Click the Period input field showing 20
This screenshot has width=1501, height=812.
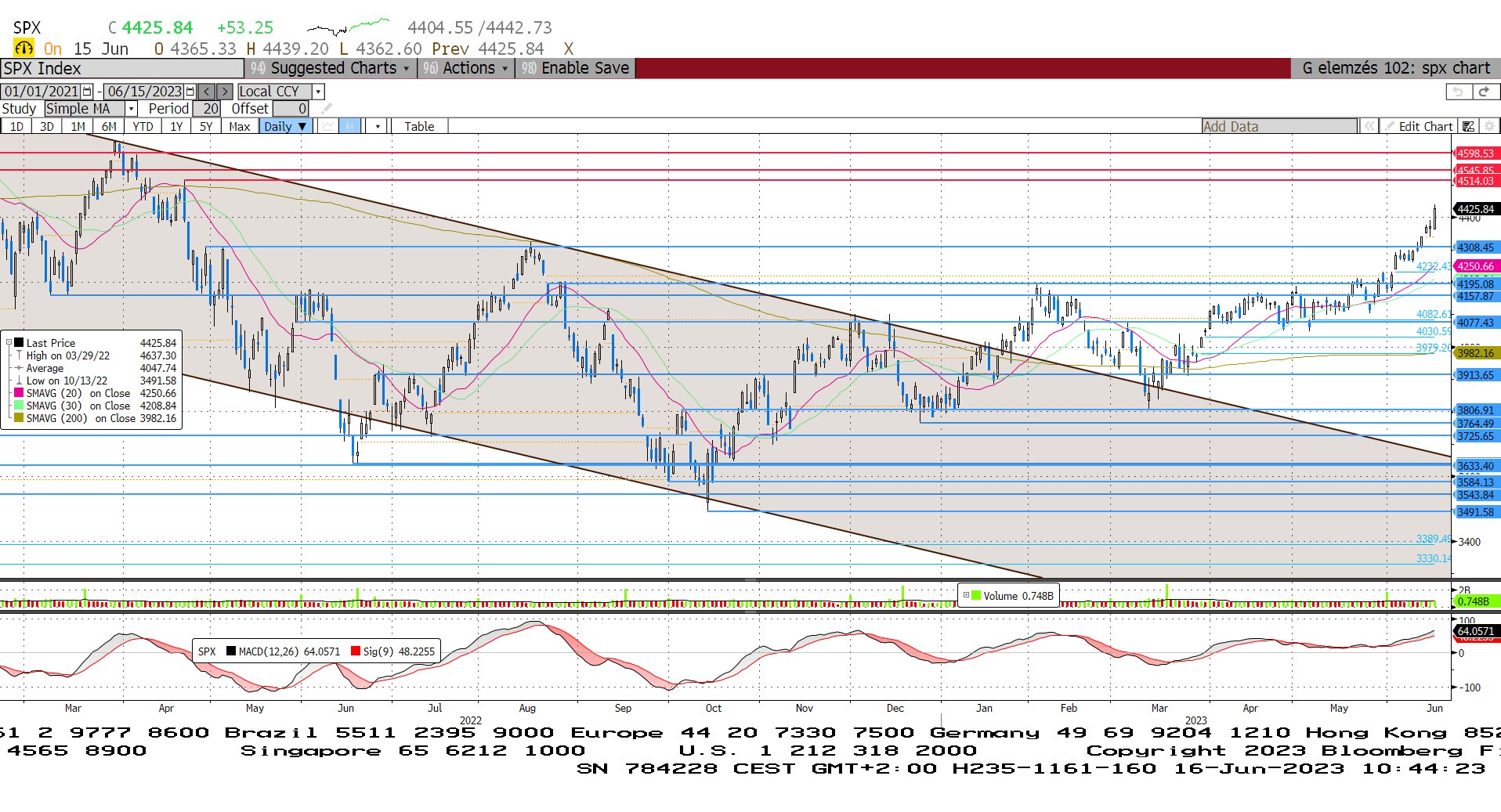207,109
